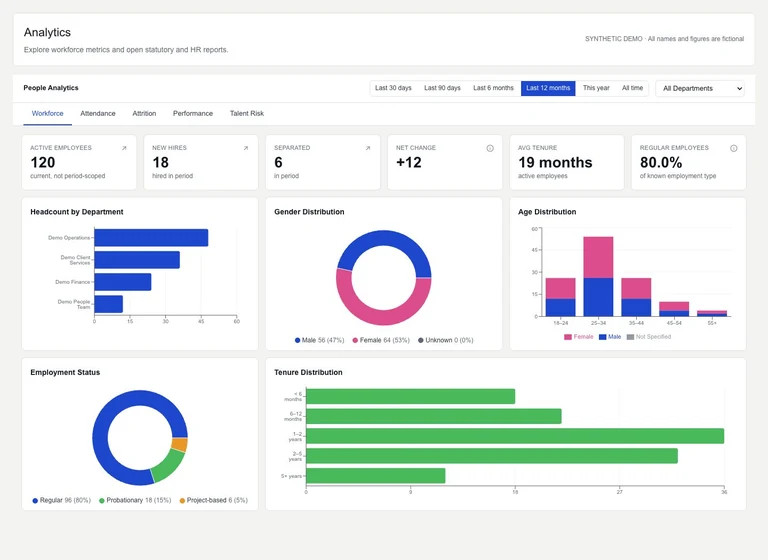Screen dimensions: 768x560
Task: Click the Demo Operations headcount bar
Action: [x=151, y=238]
